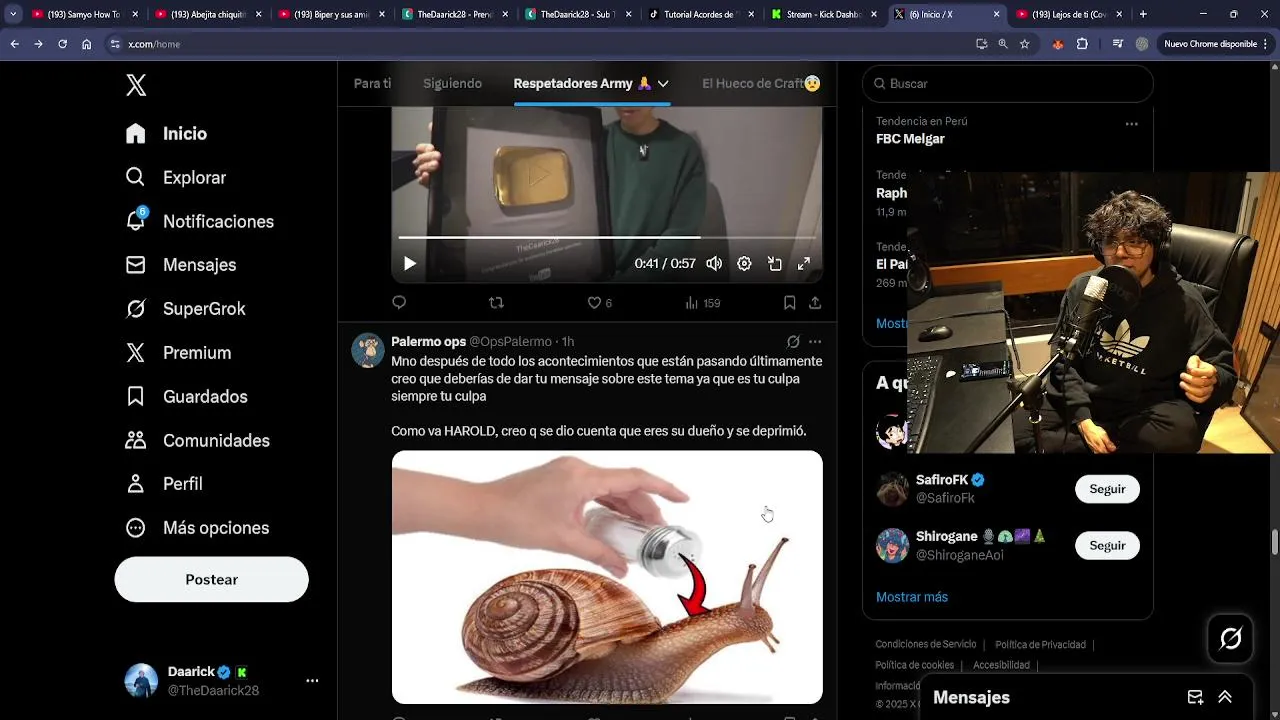Open Inicio in the sidebar
Screen dimensions: 1280x720
pos(166,134)
